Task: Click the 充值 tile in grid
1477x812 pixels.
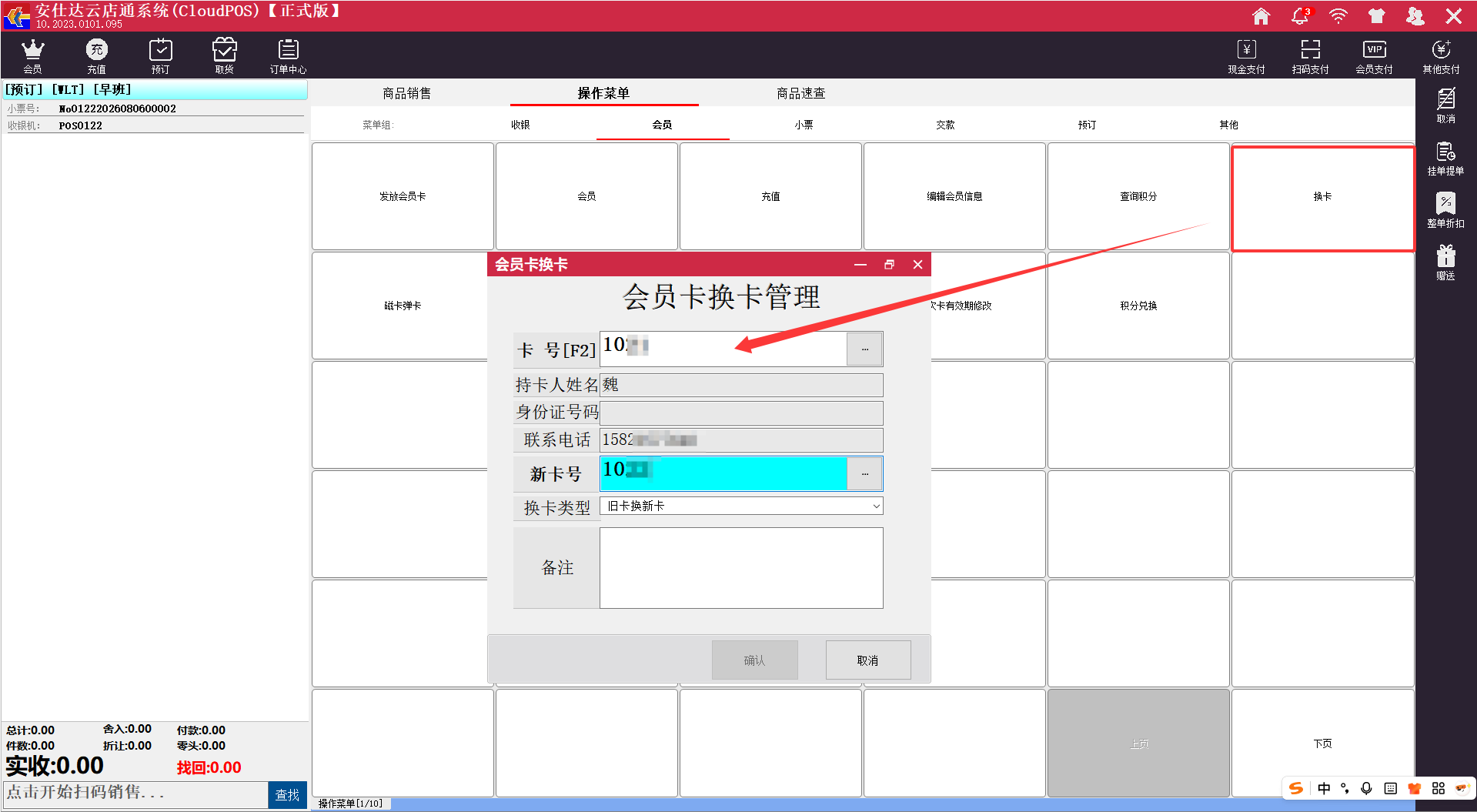Action: click(770, 196)
